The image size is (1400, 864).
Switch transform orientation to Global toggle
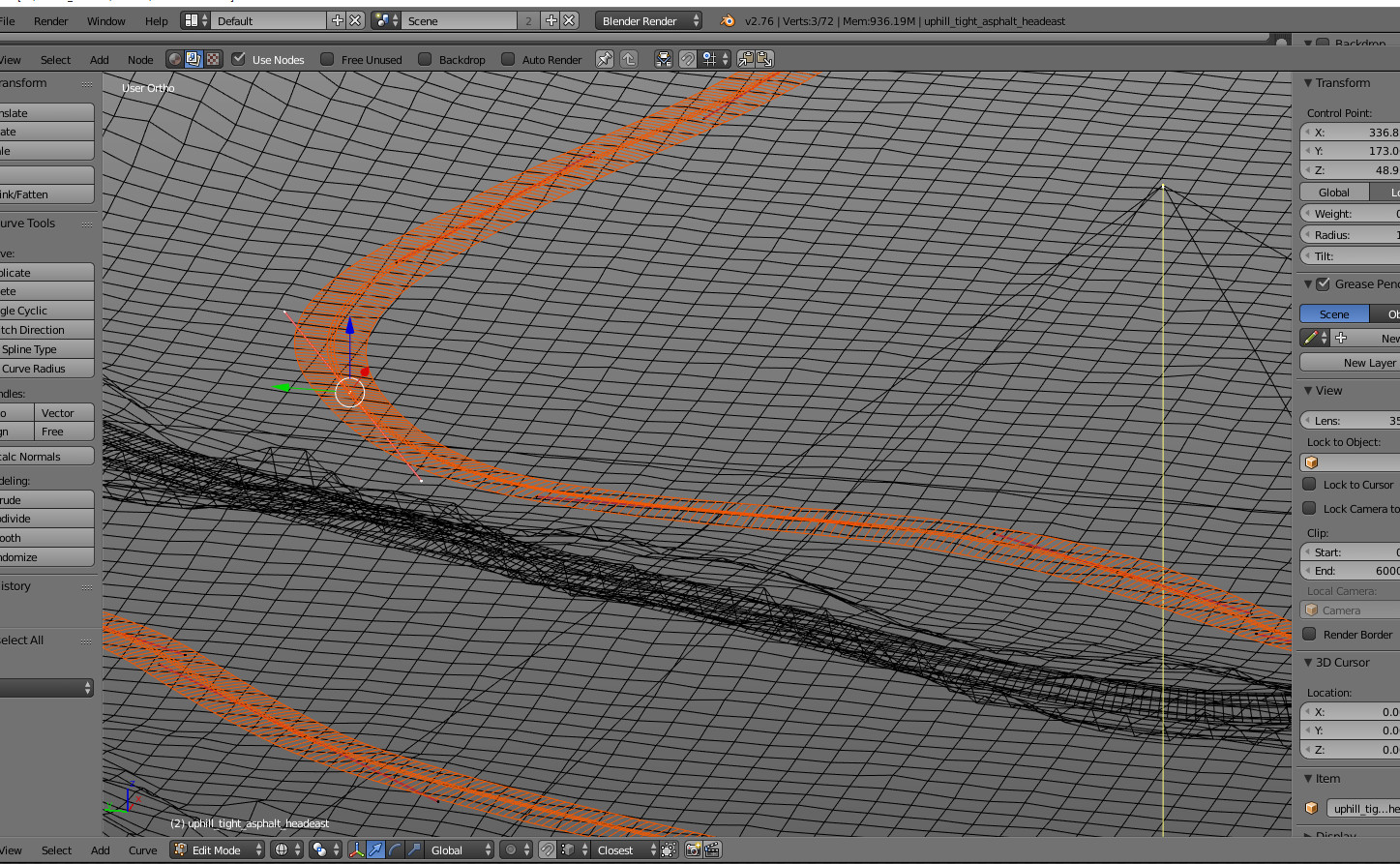1334,192
